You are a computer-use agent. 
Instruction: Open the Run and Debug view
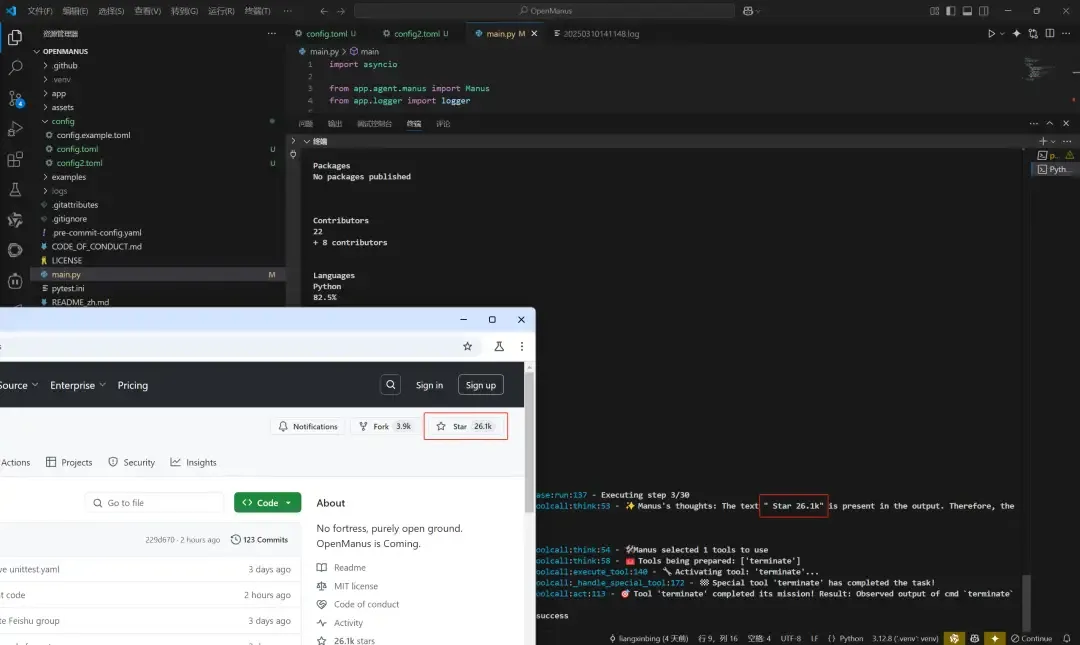(15, 129)
